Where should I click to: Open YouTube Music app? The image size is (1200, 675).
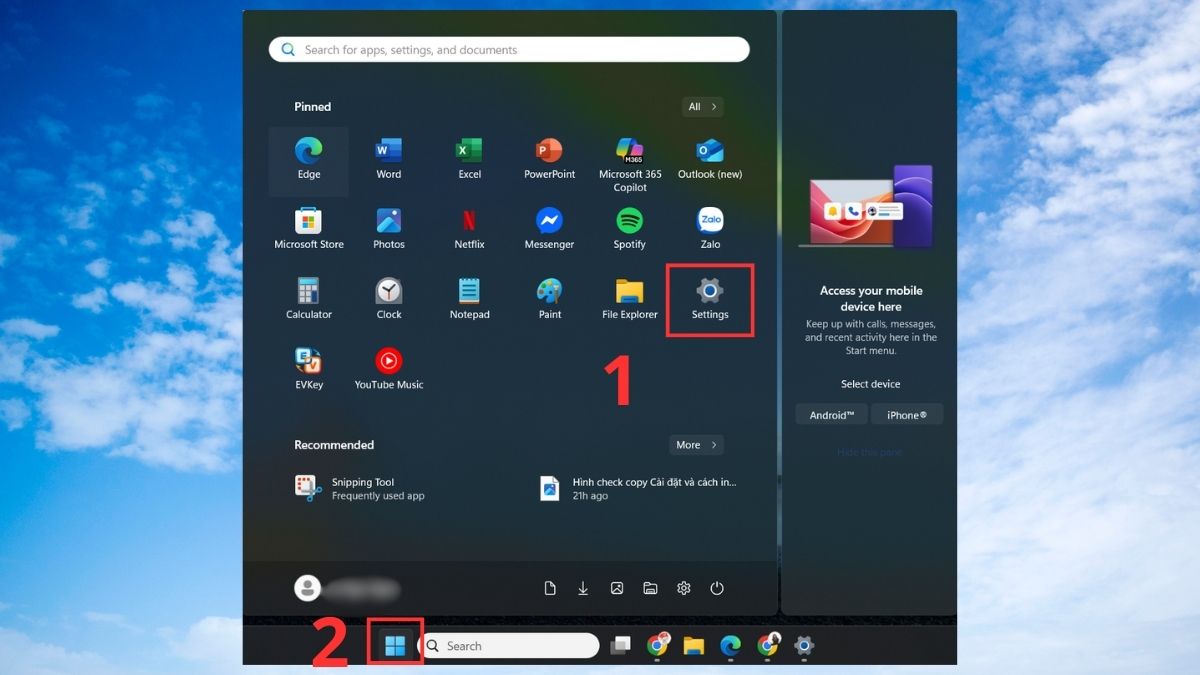[x=389, y=369]
